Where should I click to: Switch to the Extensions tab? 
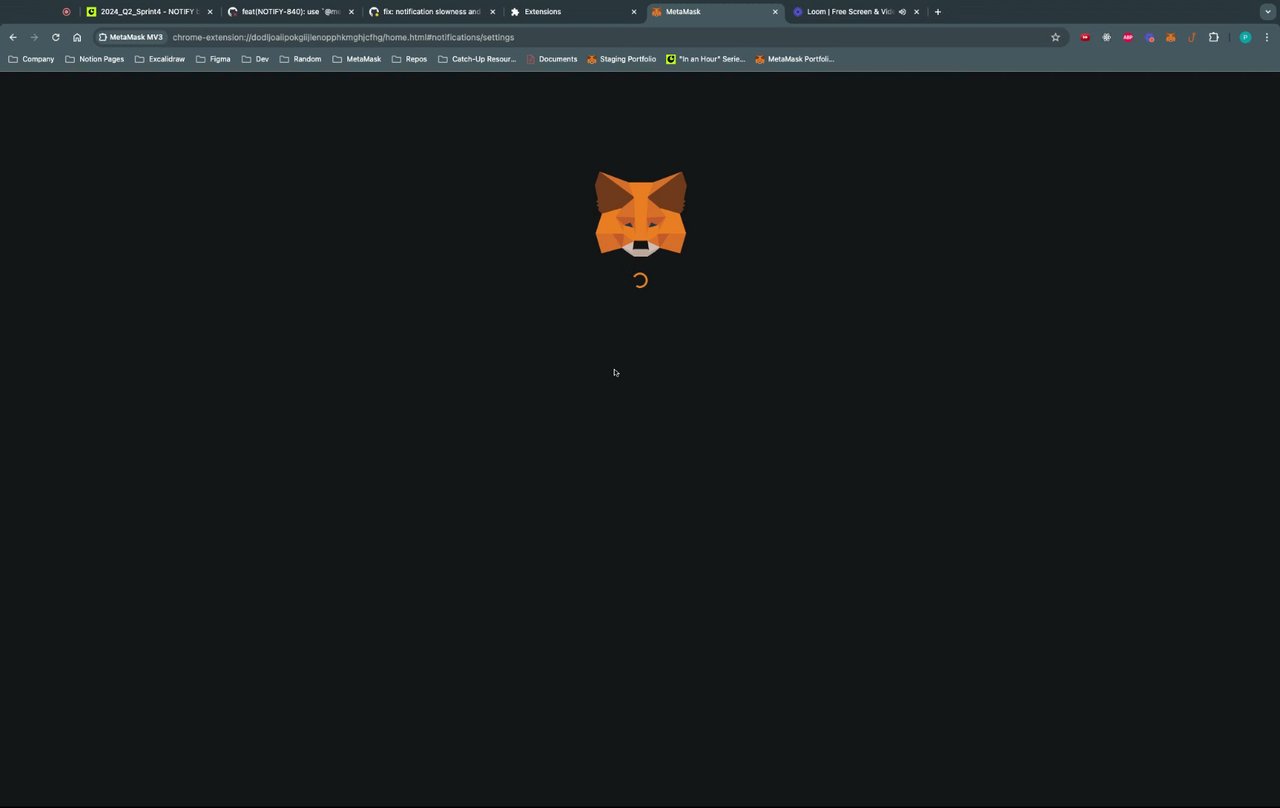coord(573,12)
